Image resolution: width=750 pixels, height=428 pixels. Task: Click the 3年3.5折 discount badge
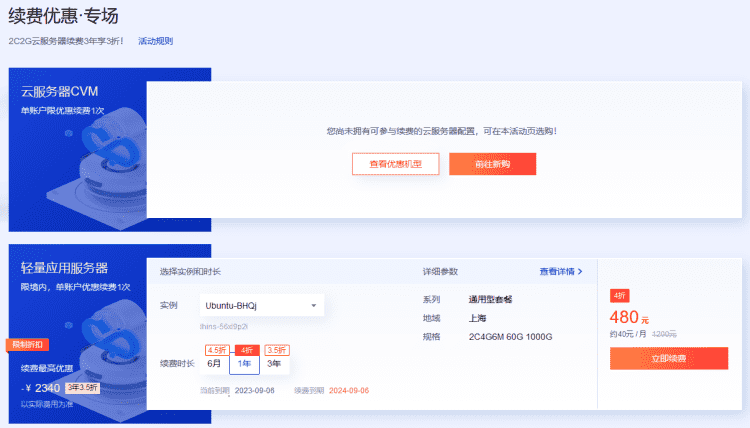[x=81, y=387]
